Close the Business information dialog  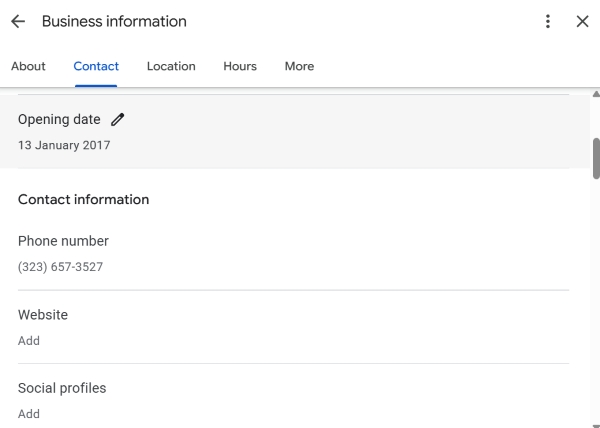pos(582,21)
